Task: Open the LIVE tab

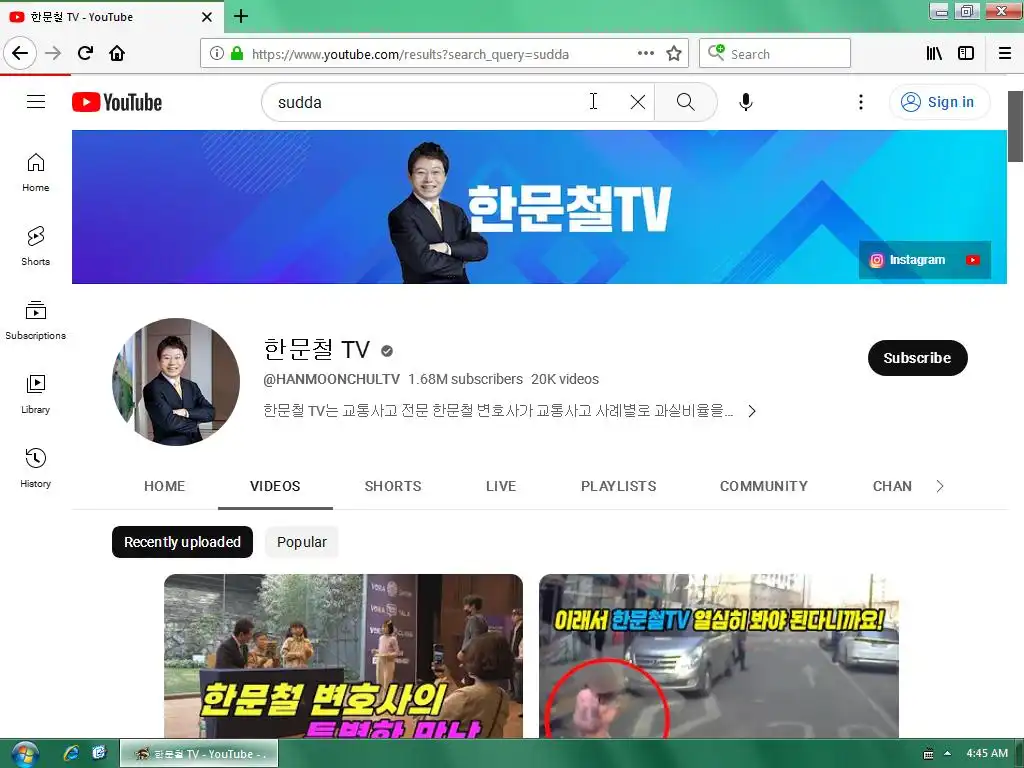Action: (501, 487)
